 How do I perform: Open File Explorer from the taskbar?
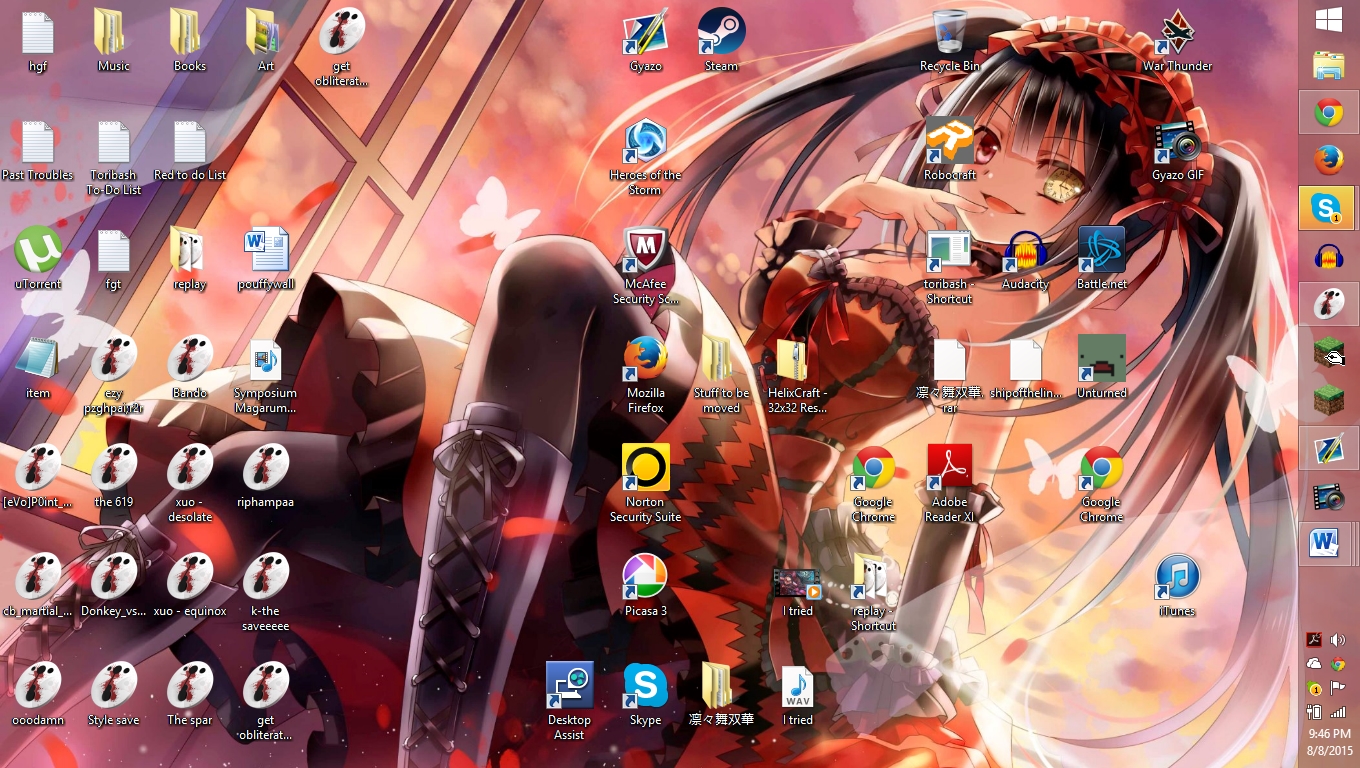pyautogui.click(x=1328, y=65)
